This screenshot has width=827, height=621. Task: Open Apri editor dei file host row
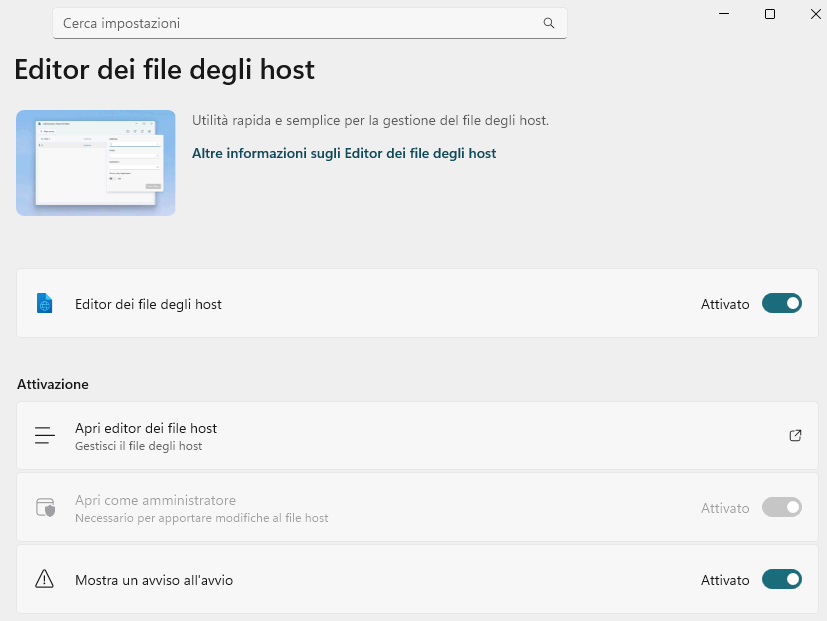[417, 436]
